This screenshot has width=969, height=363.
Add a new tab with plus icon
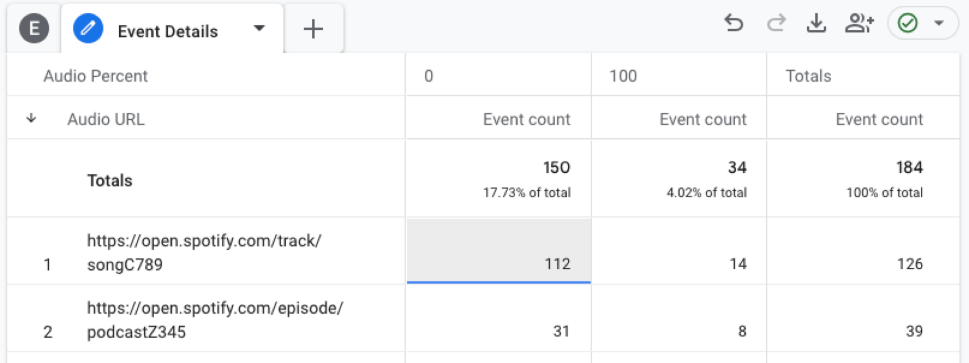click(314, 29)
